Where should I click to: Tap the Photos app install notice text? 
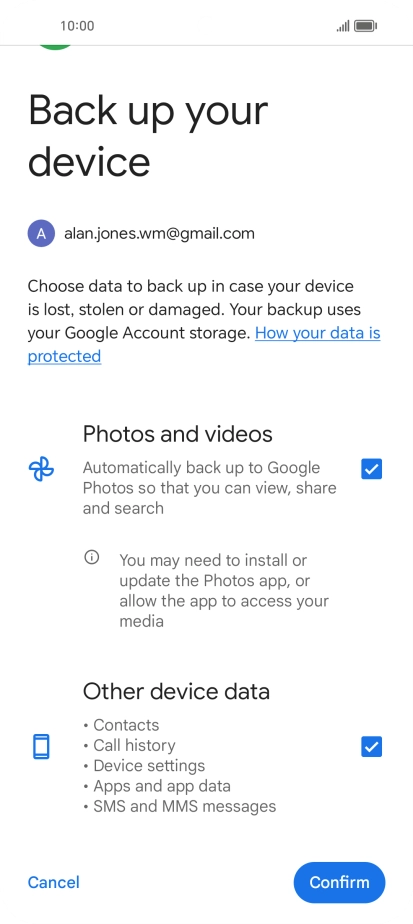click(x=224, y=590)
